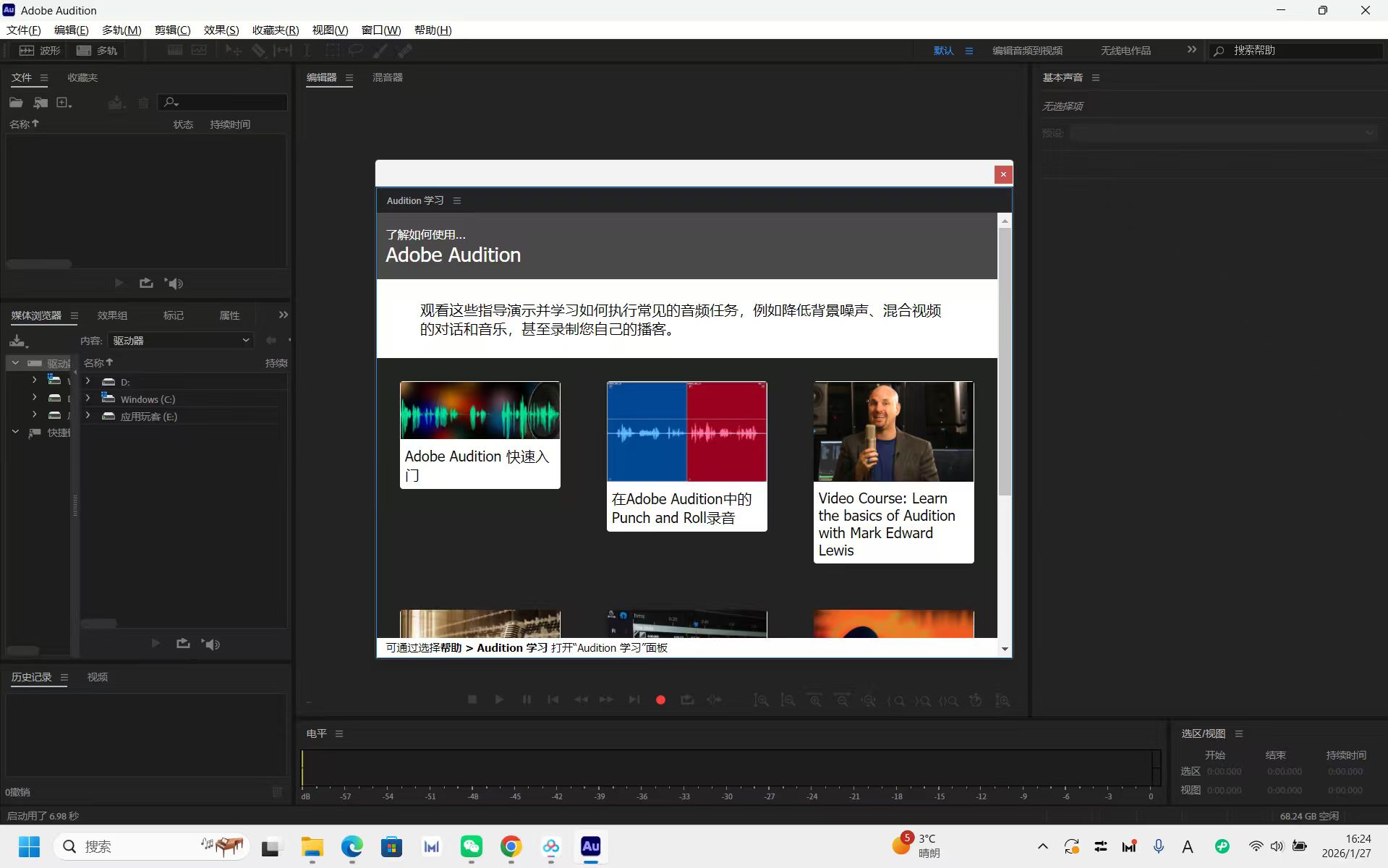1388x868 pixels.
Task: Click the import file icon in Files panel
Action: [41, 103]
